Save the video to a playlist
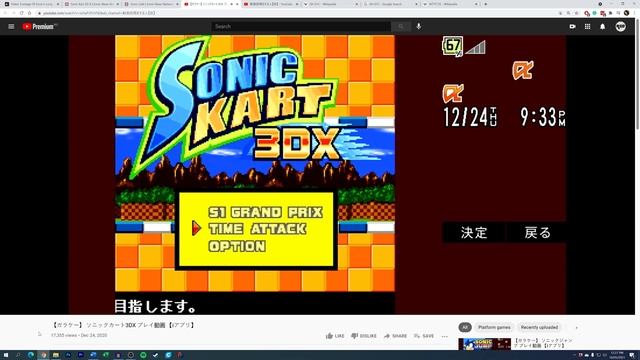 coord(424,336)
